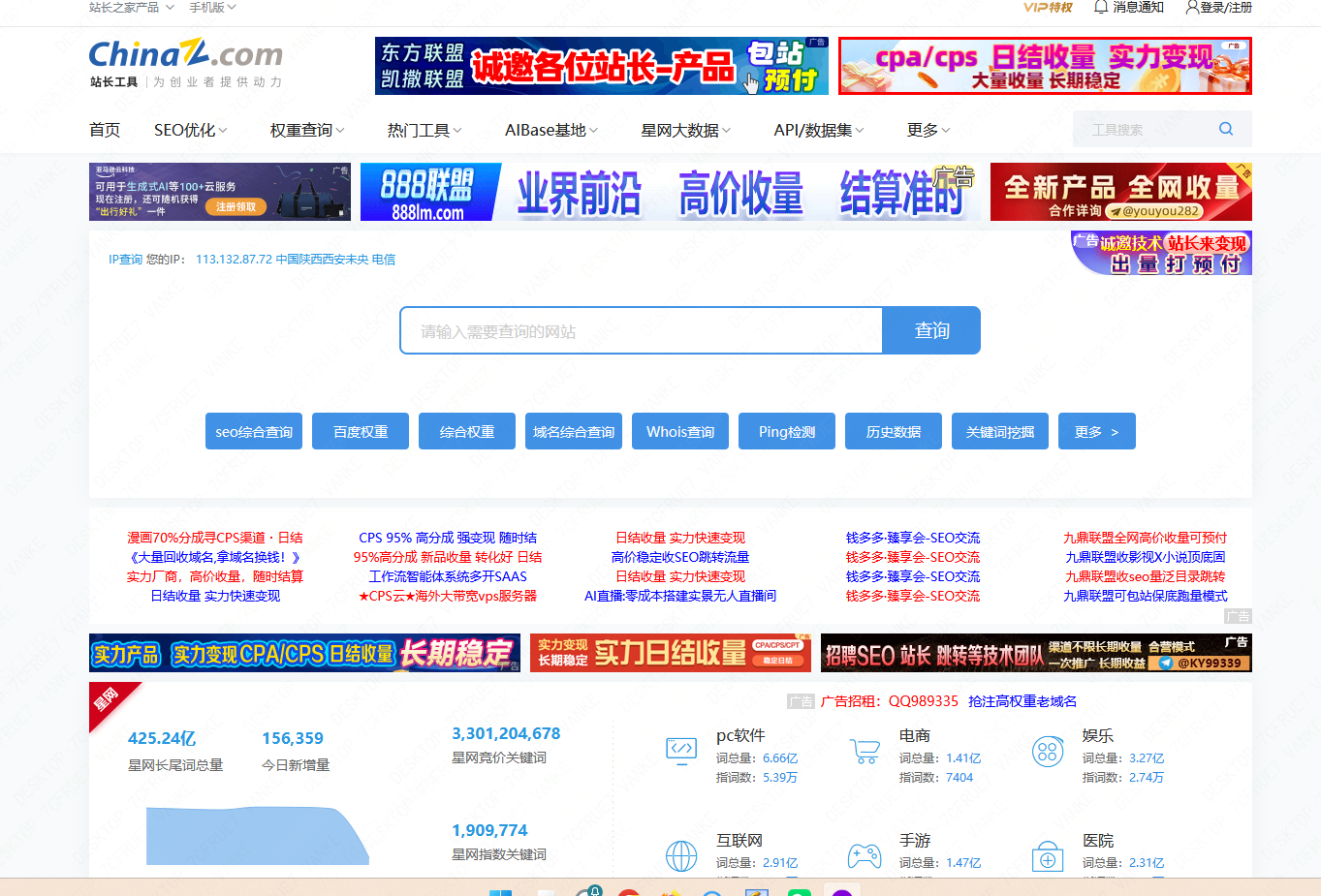Click the website query input field
The width and height of the screenshot is (1321, 896).
click(641, 331)
